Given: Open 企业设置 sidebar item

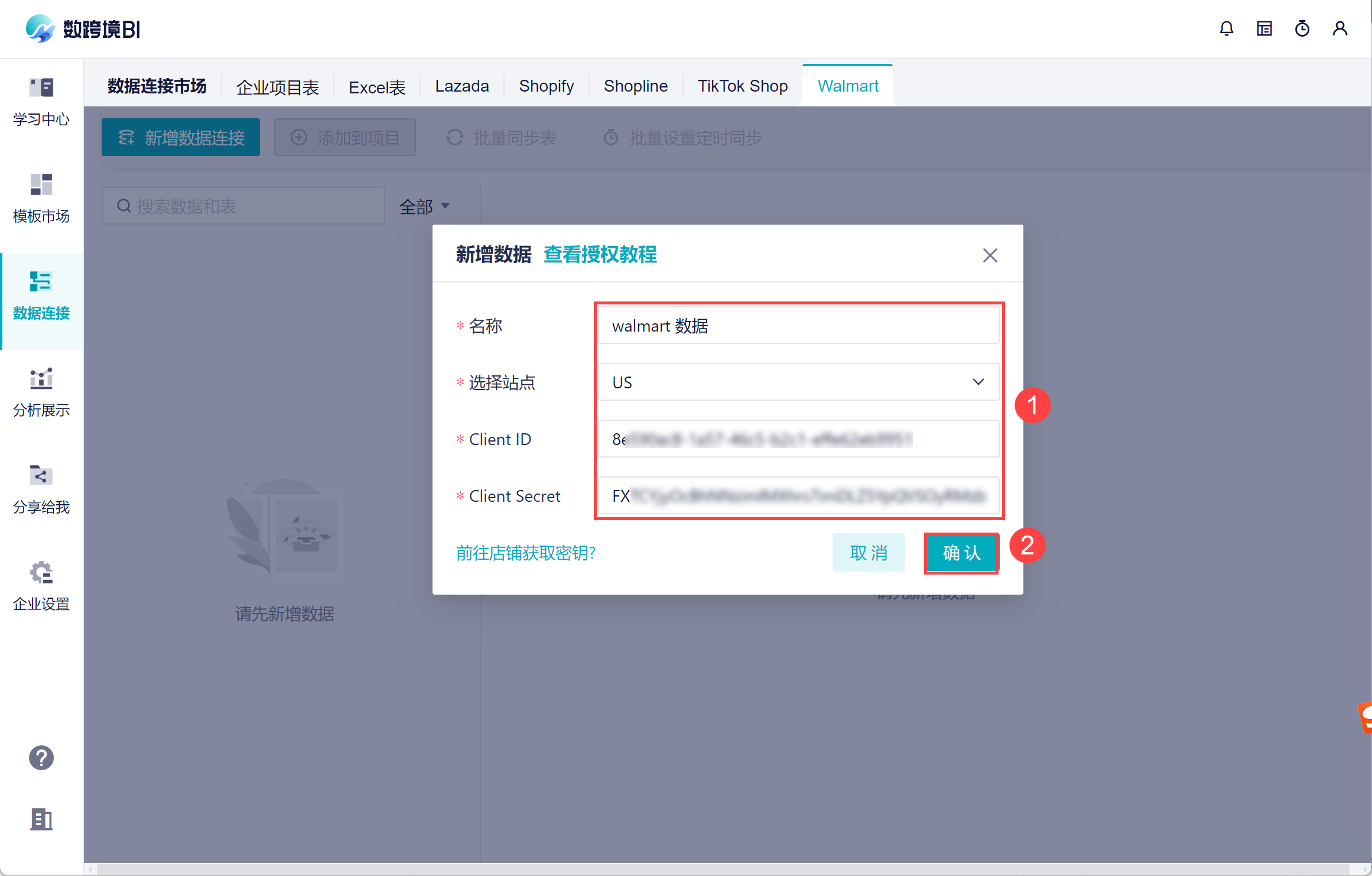Looking at the screenshot, I should pyautogui.click(x=41, y=586).
